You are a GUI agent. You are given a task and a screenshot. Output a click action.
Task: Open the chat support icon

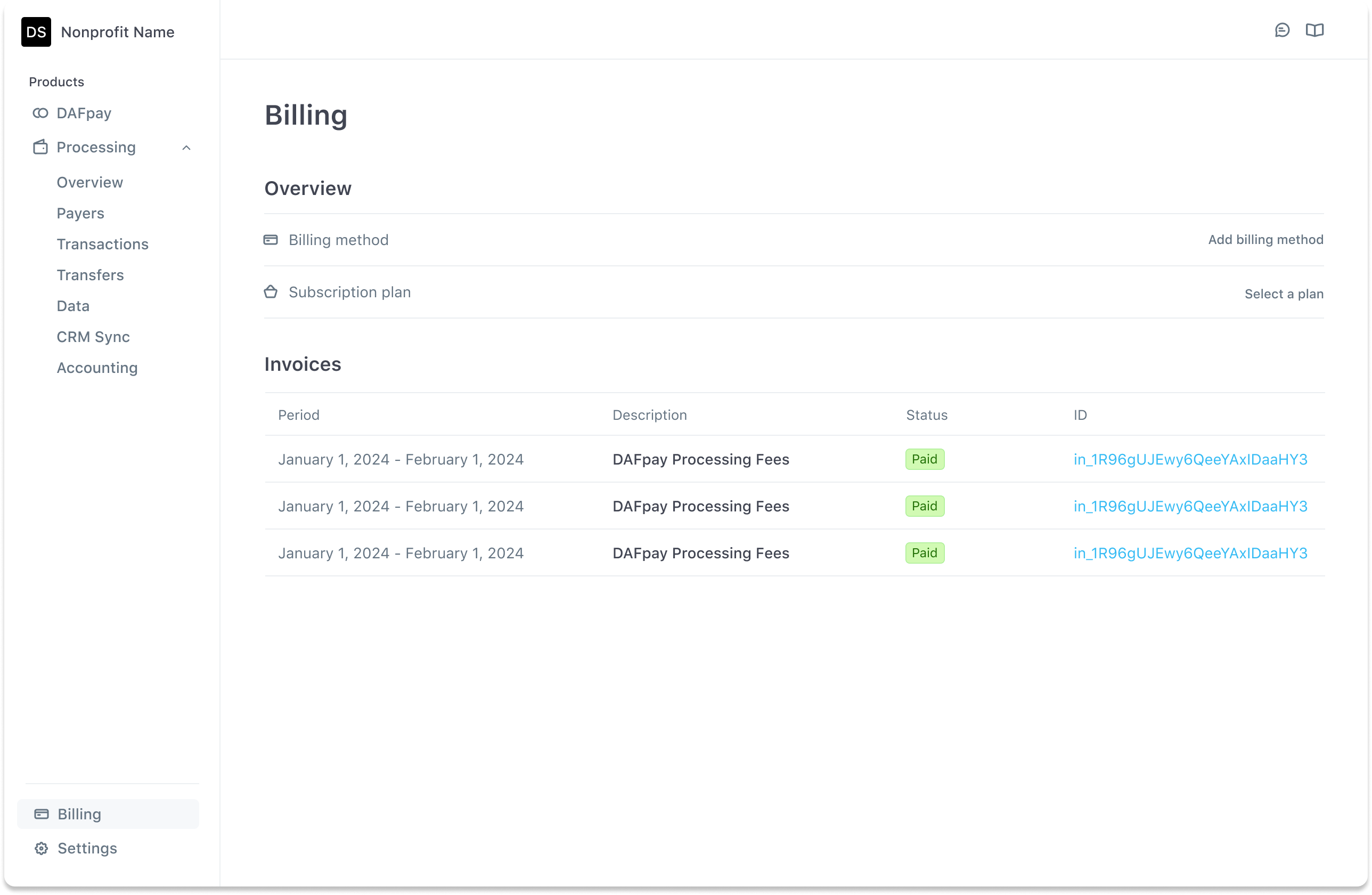pos(1281,30)
